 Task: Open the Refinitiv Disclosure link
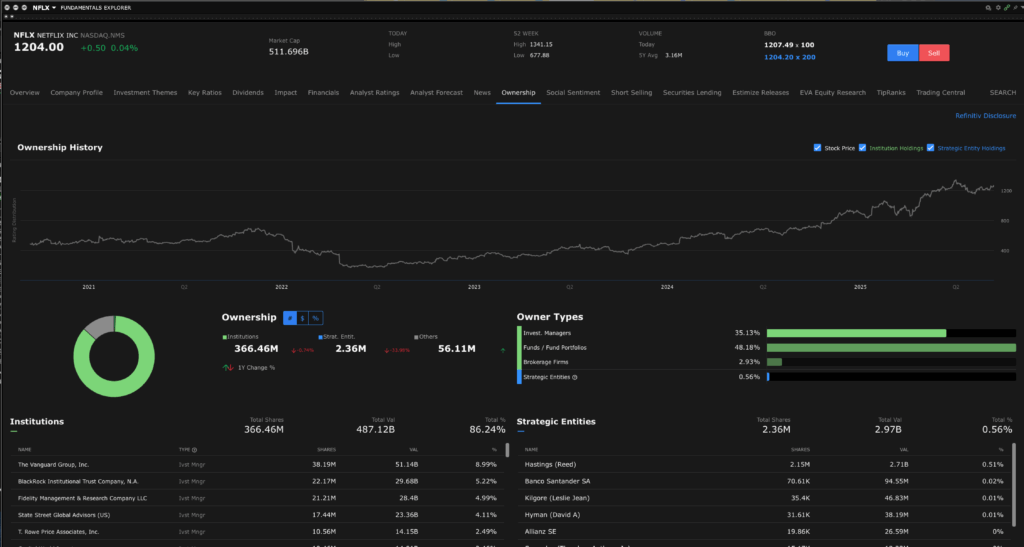pos(985,116)
